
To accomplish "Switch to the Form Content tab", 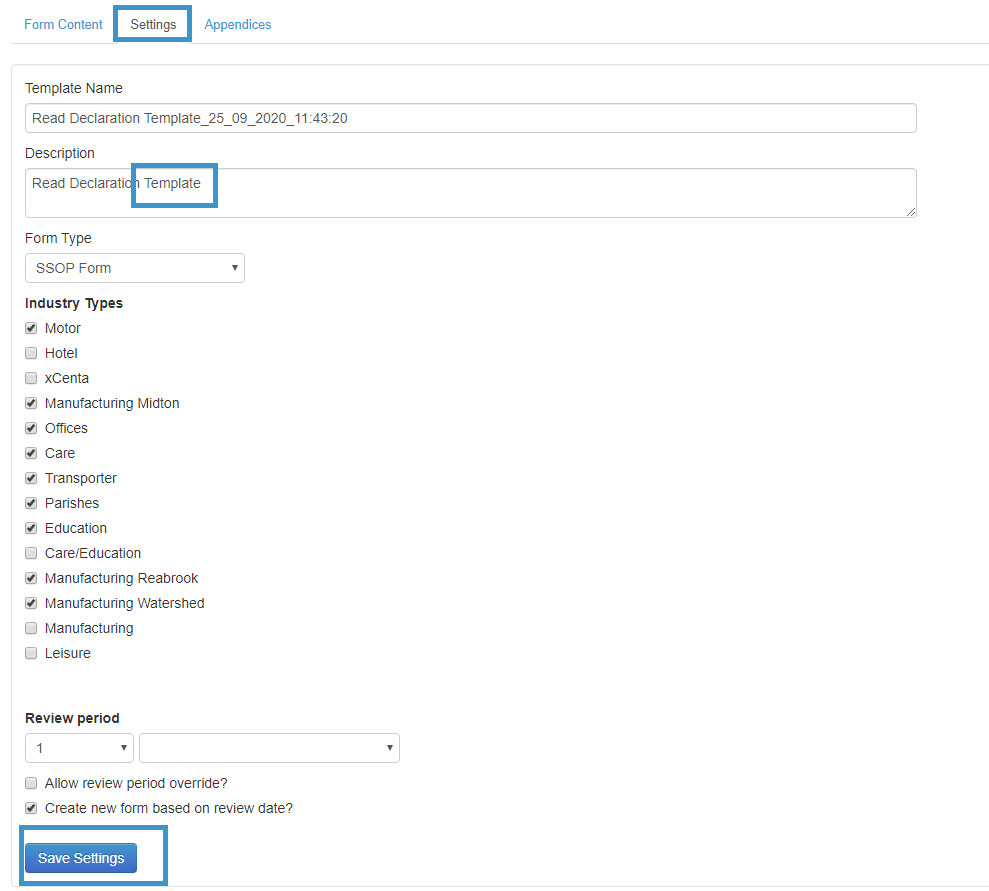I will point(63,25).
